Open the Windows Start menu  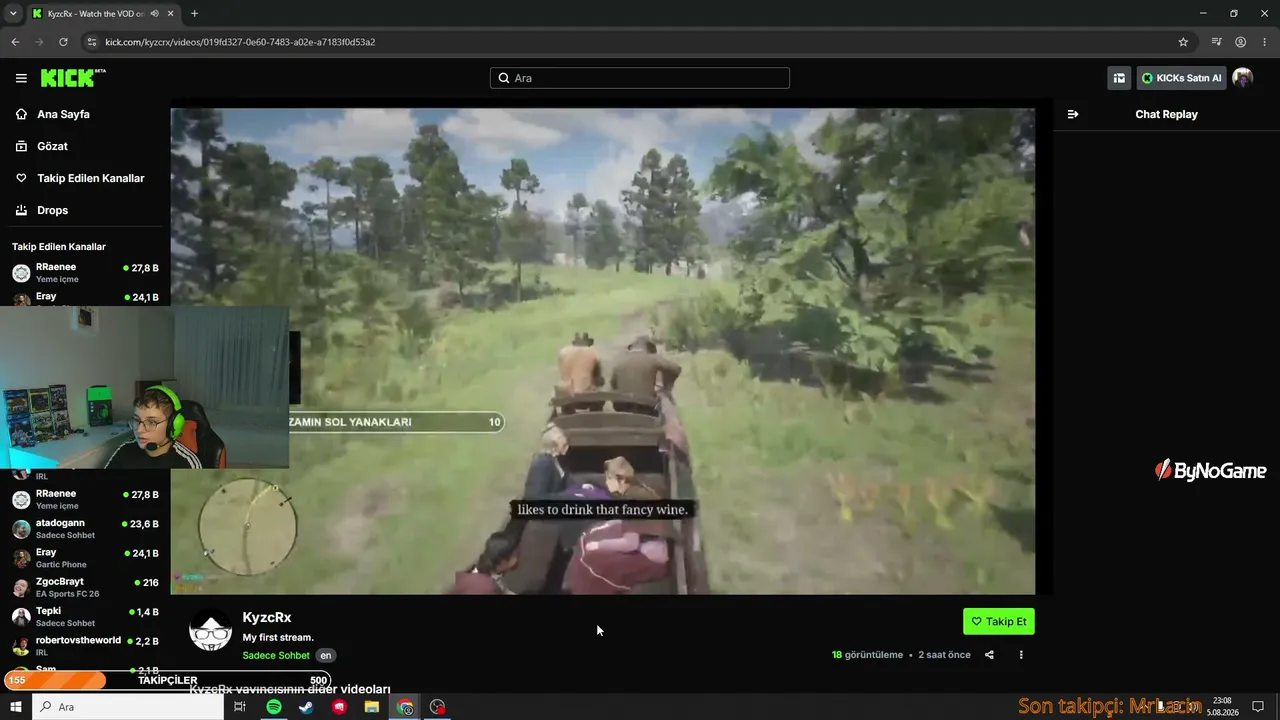(16, 707)
